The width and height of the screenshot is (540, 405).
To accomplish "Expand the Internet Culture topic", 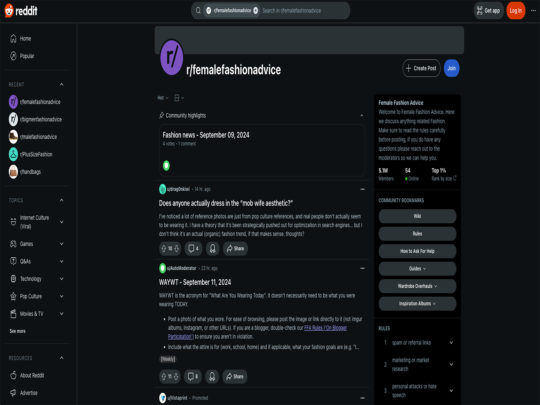I will click(x=61, y=222).
